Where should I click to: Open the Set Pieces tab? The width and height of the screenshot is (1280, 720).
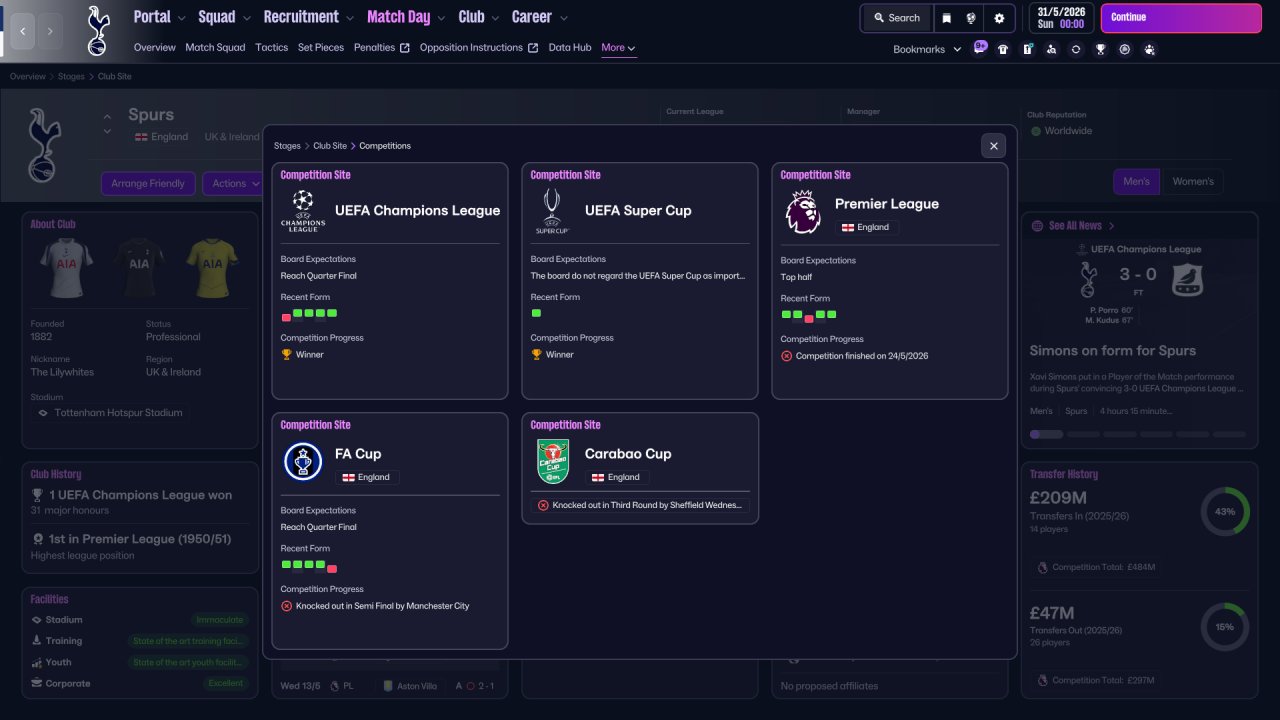[321, 48]
